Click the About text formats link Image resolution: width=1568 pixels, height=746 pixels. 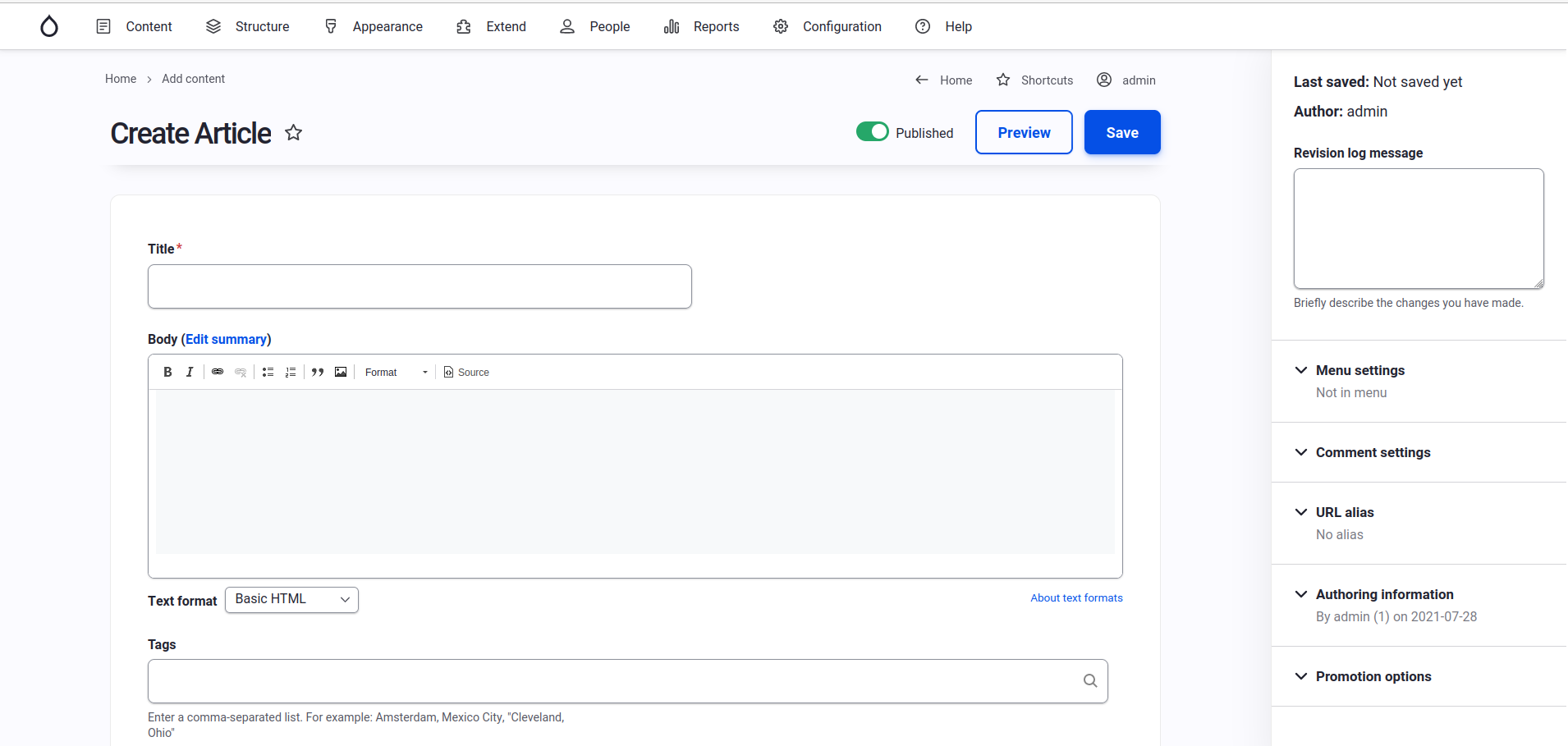pyautogui.click(x=1076, y=597)
